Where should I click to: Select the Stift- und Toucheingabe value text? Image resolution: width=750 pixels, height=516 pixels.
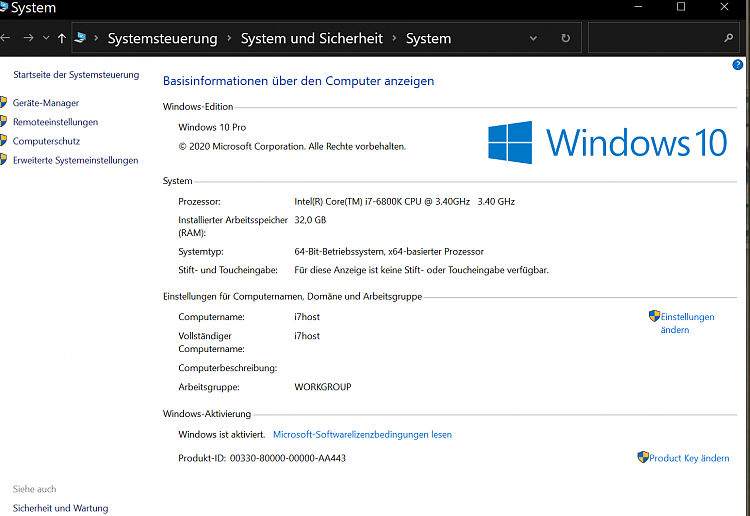click(421, 270)
